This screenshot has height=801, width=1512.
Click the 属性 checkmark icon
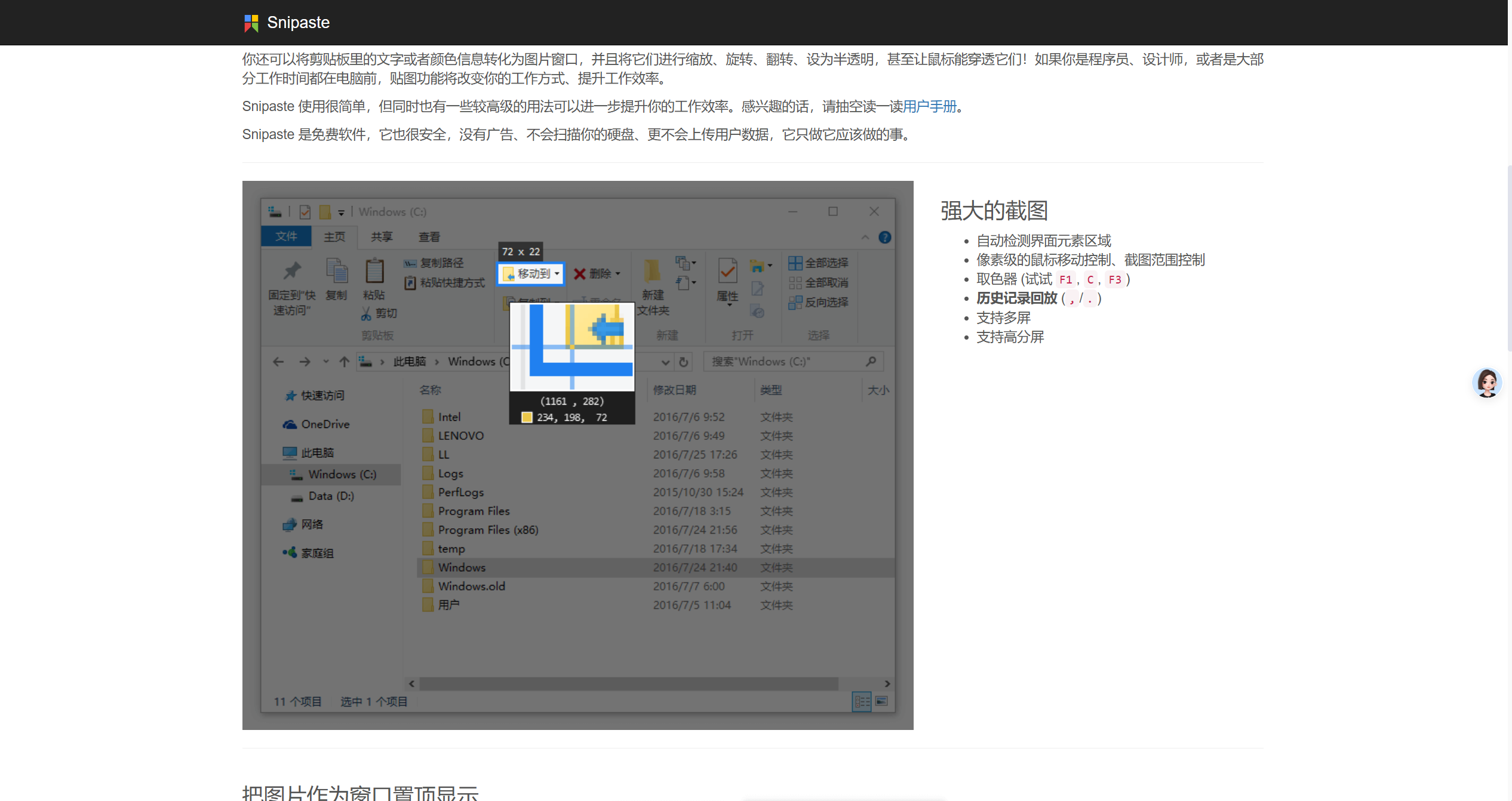coord(727,272)
